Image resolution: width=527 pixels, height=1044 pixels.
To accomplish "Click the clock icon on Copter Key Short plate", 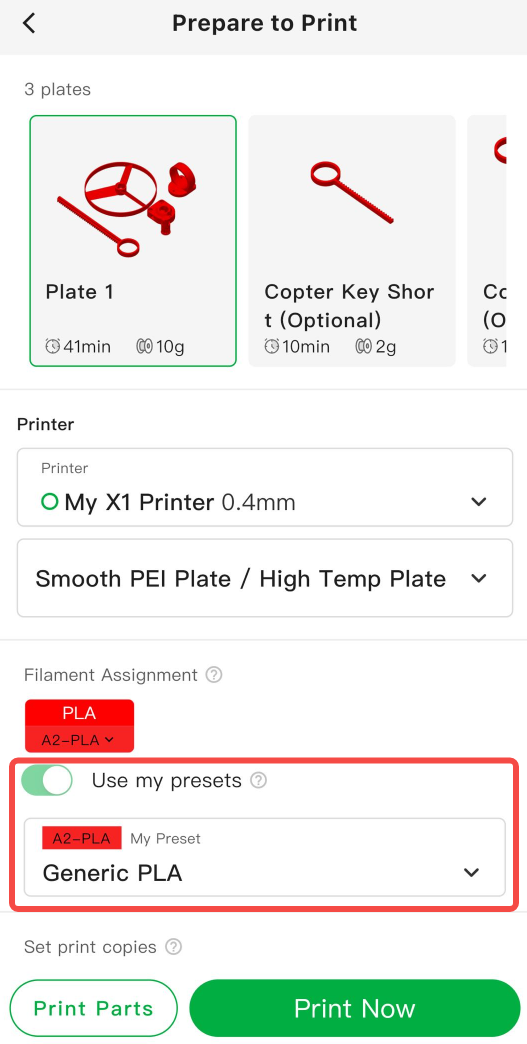I will click(x=271, y=346).
